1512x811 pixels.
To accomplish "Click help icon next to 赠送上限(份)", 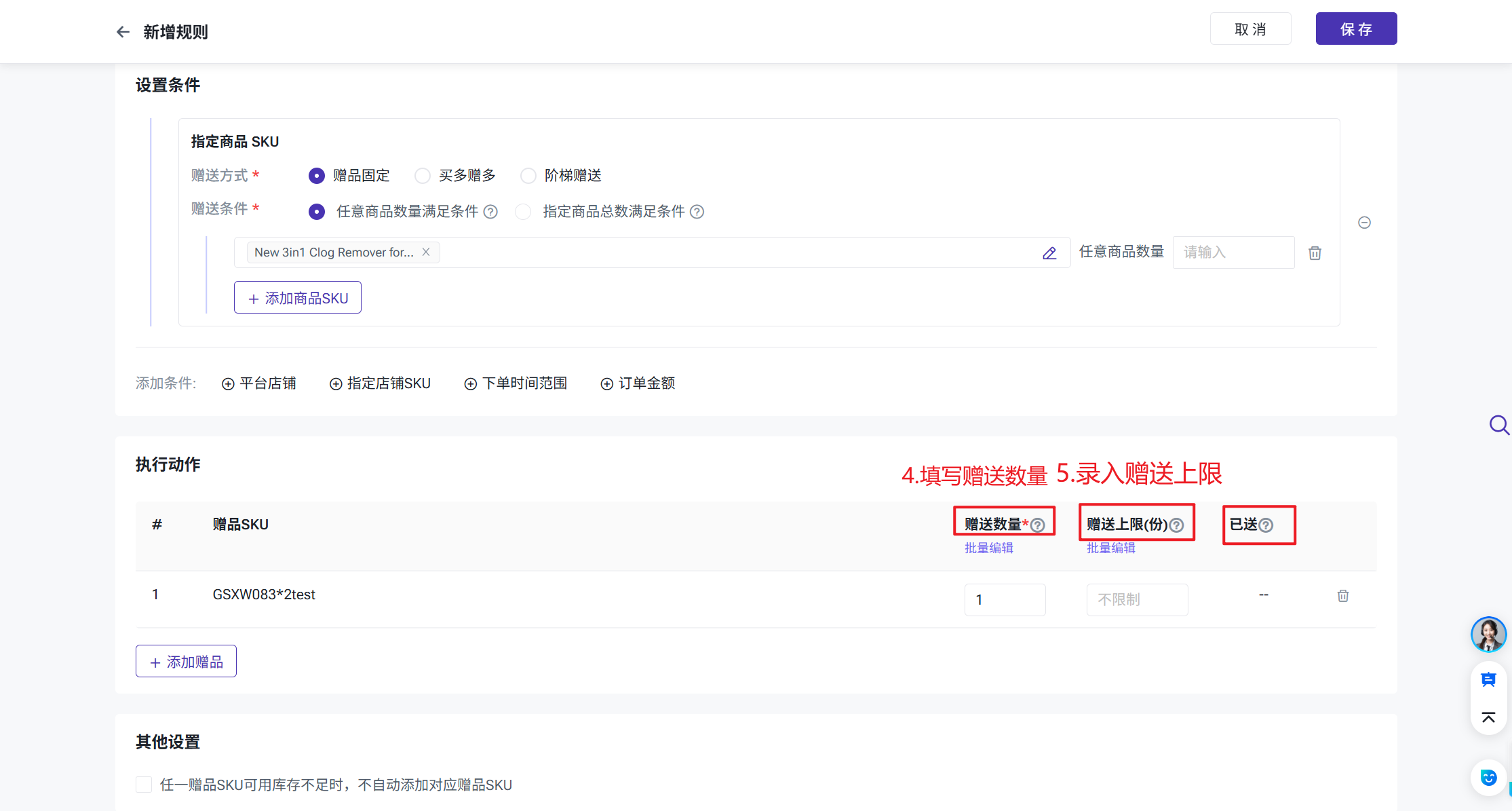I will pyautogui.click(x=1177, y=525).
